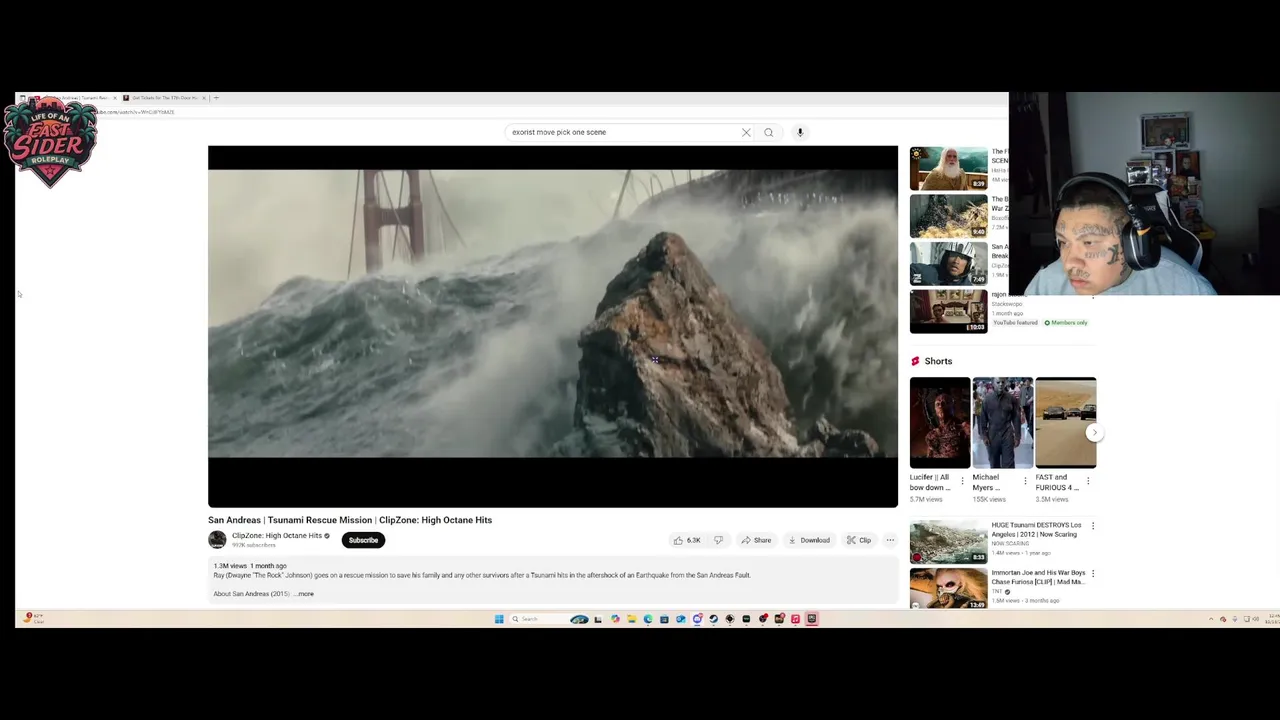Open the 10:03 members only video thumbnail
The width and height of the screenshot is (1280, 720).
pyautogui.click(x=948, y=312)
